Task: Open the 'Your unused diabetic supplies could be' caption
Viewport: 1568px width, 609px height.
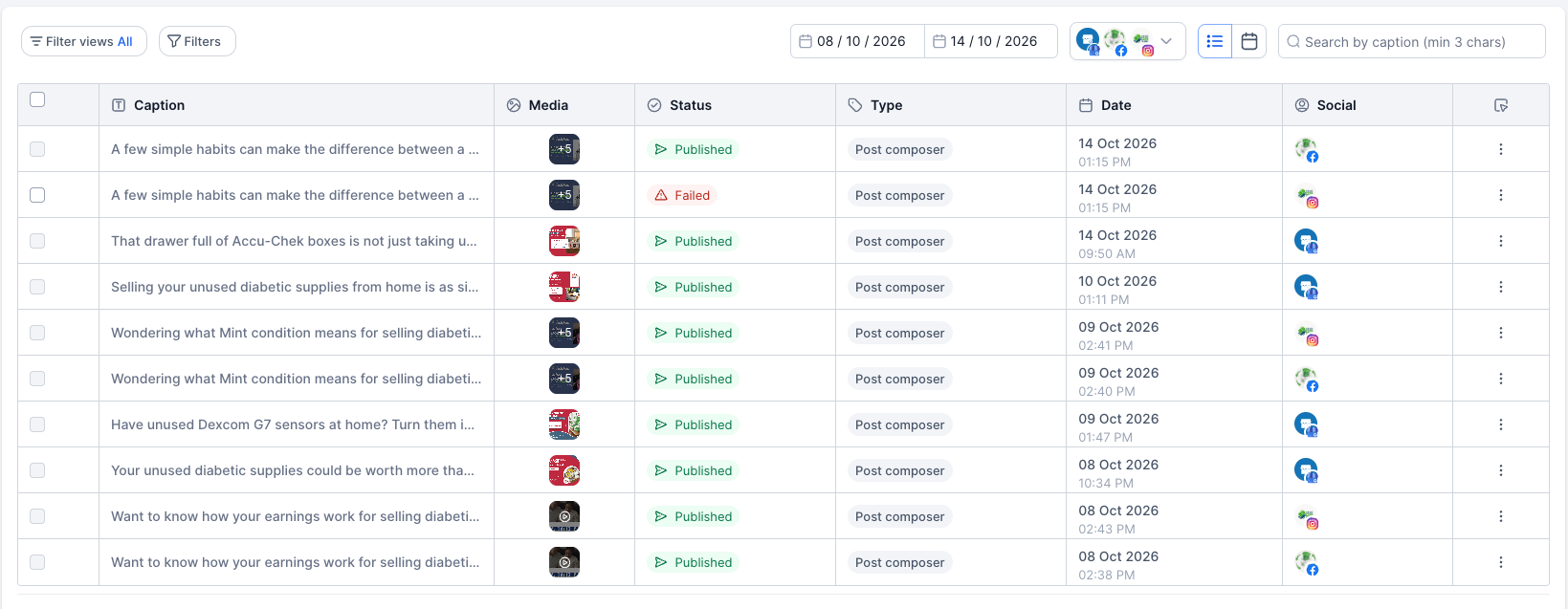Action: coord(293,470)
